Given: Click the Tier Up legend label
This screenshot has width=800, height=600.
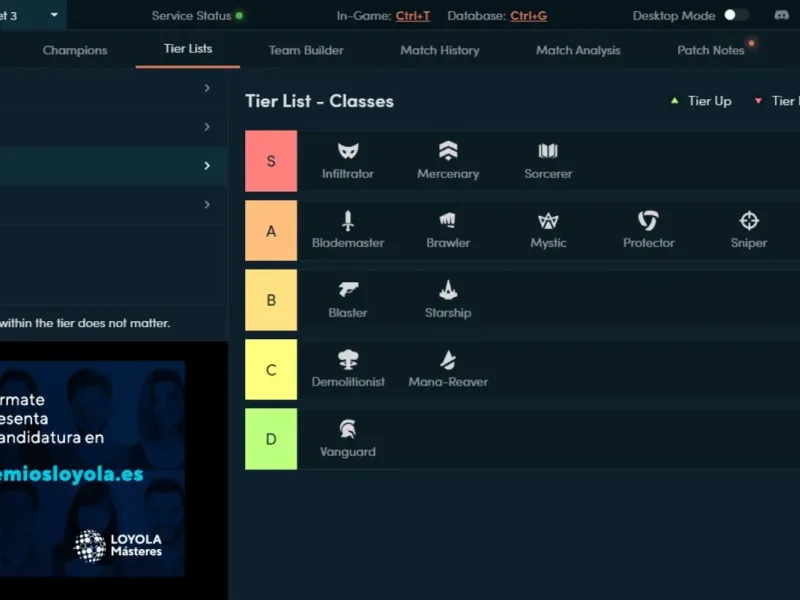Looking at the screenshot, I should pyautogui.click(x=709, y=101).
